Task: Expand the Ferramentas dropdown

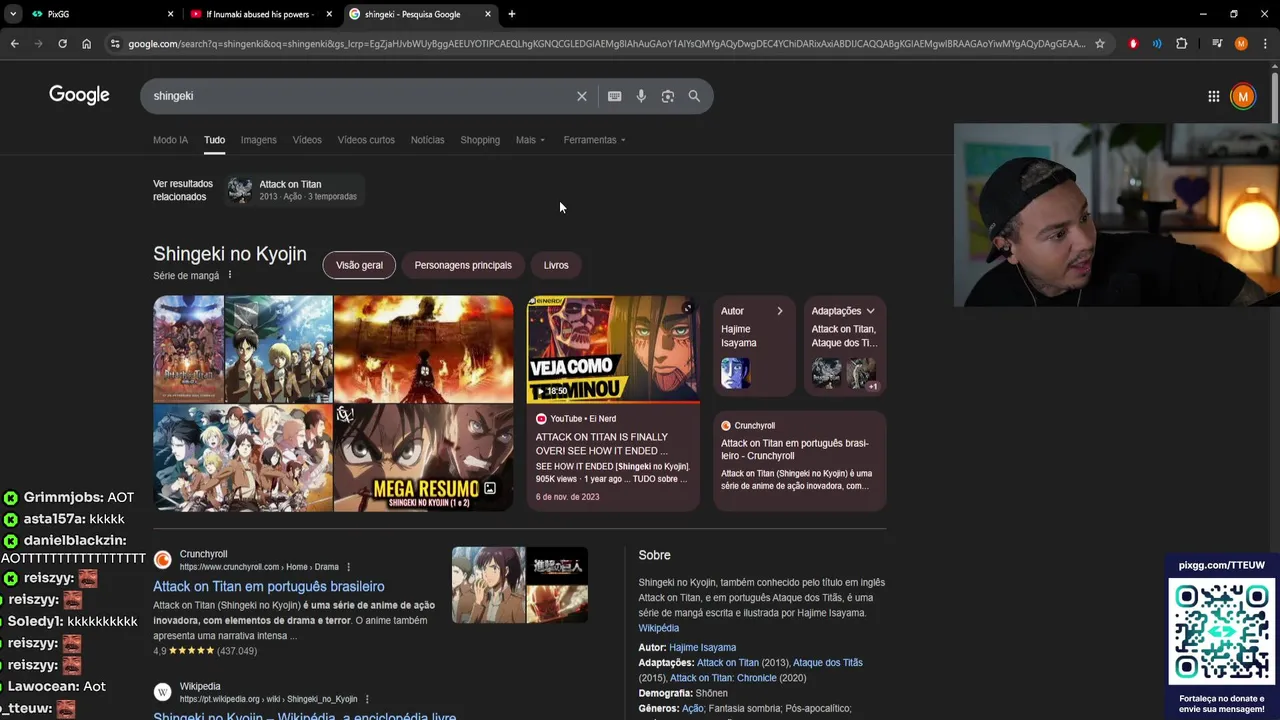Action: coord(594,140)
